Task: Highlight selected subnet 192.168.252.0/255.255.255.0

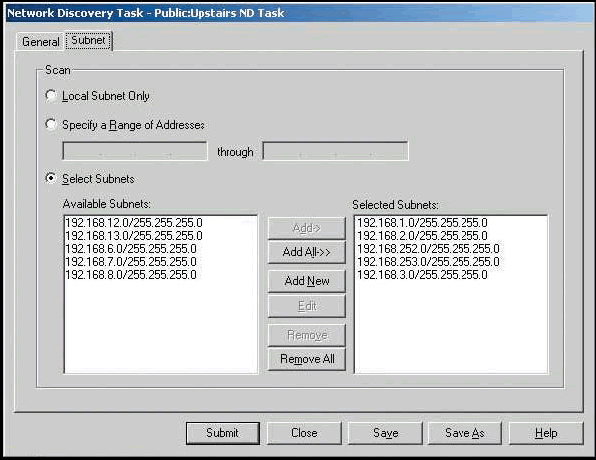Action: [428, 249]
